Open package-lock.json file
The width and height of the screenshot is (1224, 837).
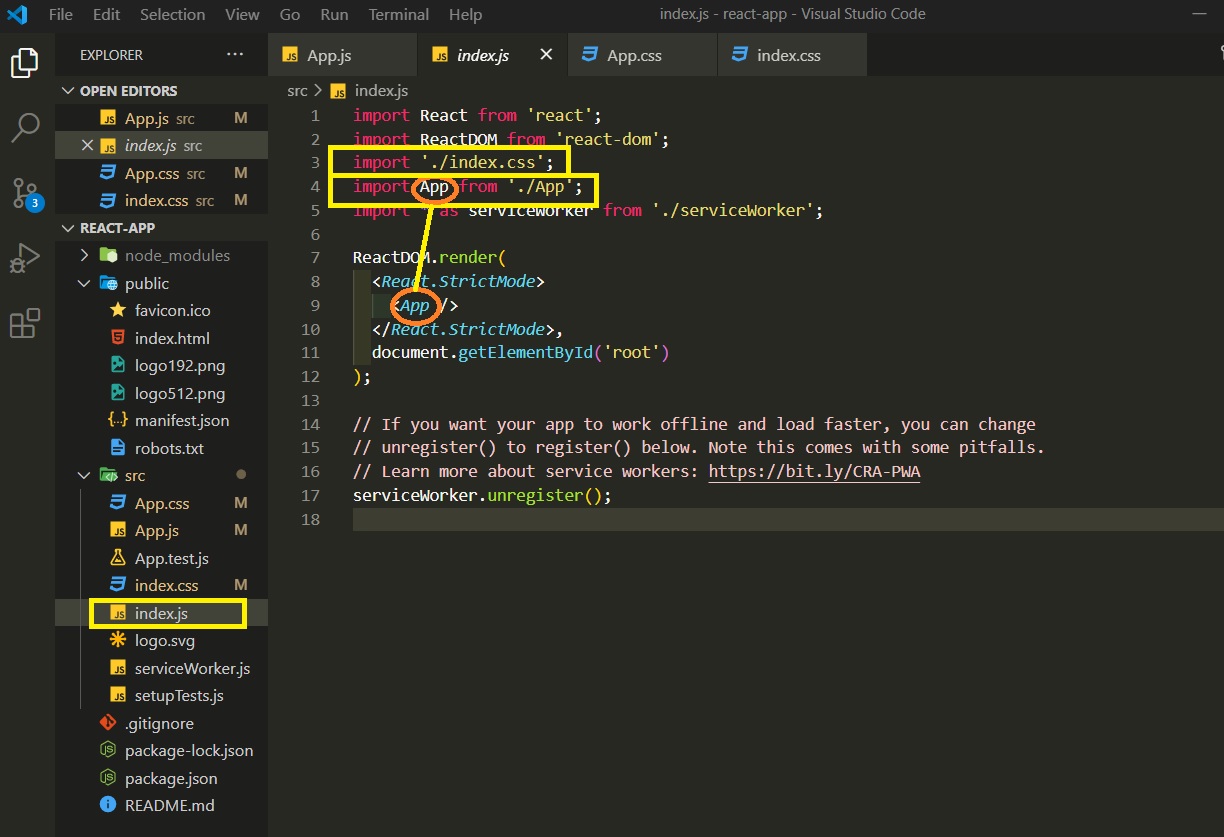[x=160, y=750]
